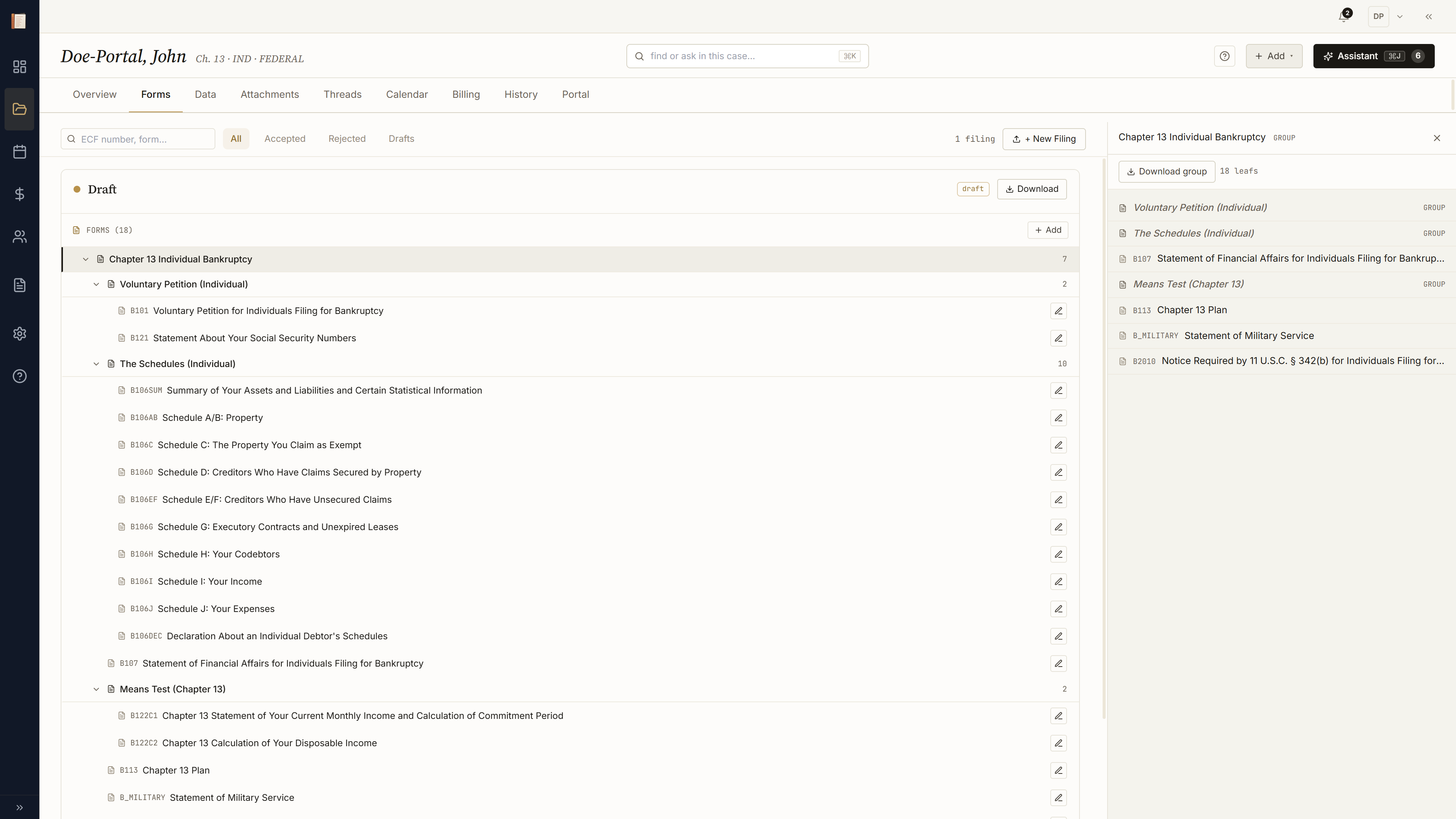Start a New Filing
This screenshot has width=1456, height=819.
click(x=1043, y=138)
